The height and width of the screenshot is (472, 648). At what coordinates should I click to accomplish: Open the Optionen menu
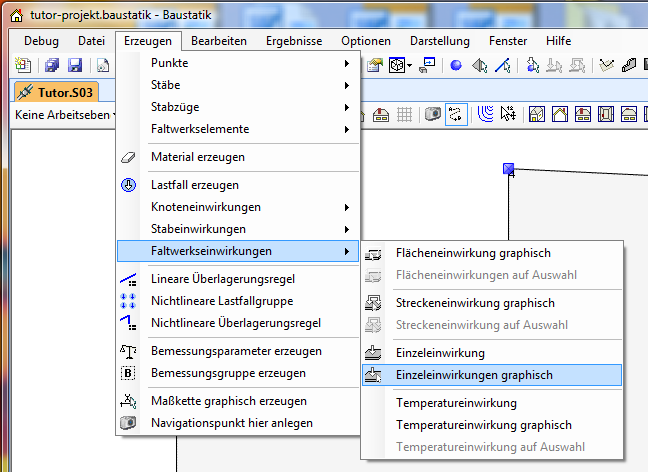(366, 41)
